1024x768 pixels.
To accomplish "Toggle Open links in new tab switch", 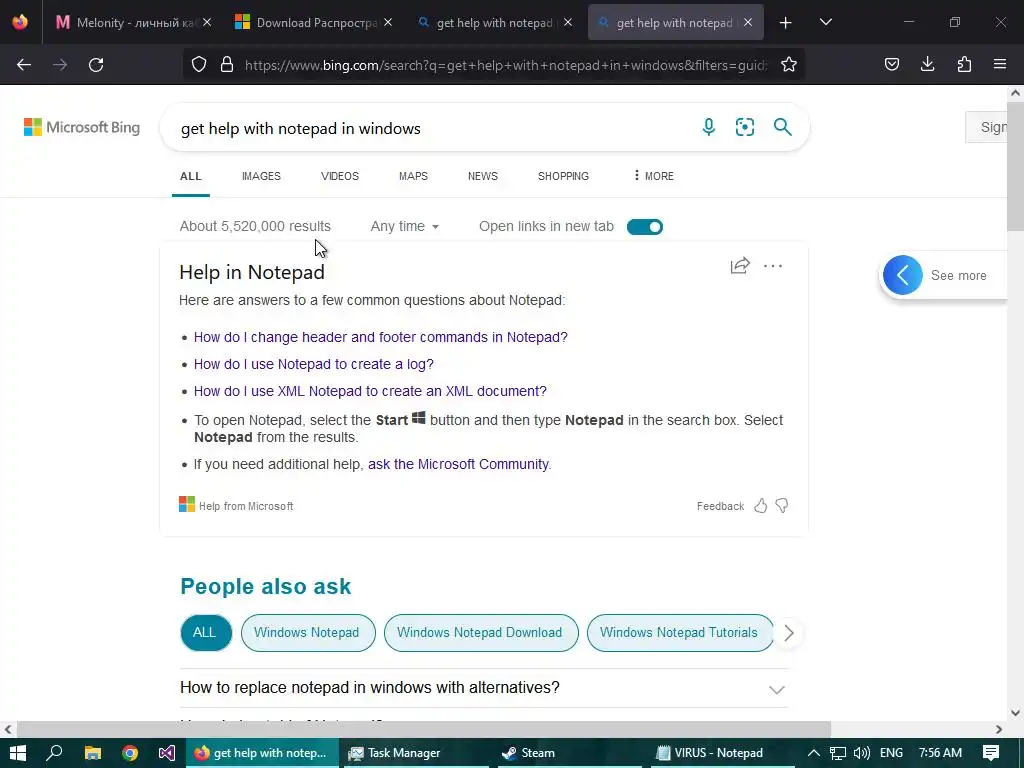I will pyautogui.click(x=645, y=227).
